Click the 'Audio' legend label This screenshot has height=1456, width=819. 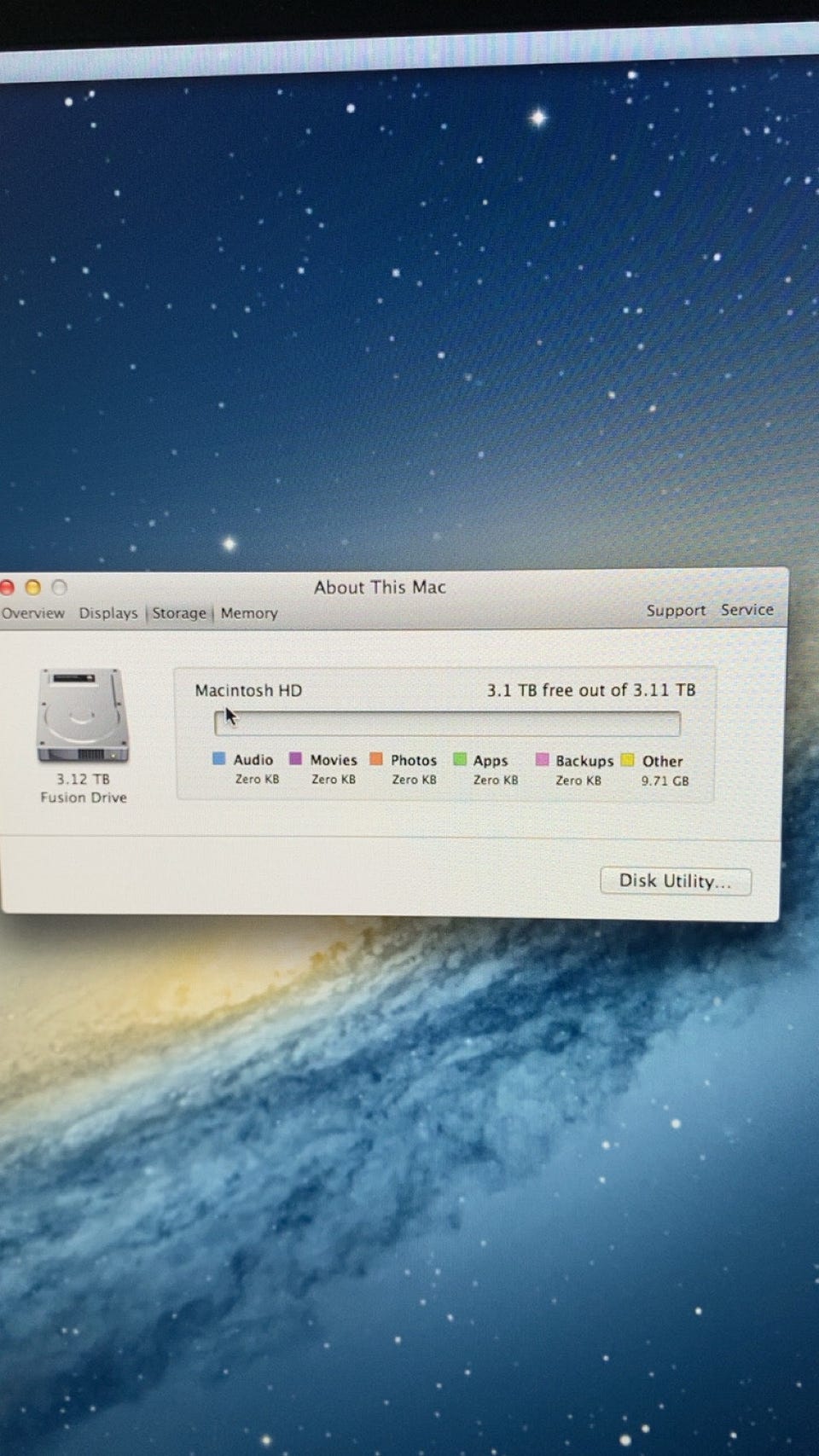point(253,760)
